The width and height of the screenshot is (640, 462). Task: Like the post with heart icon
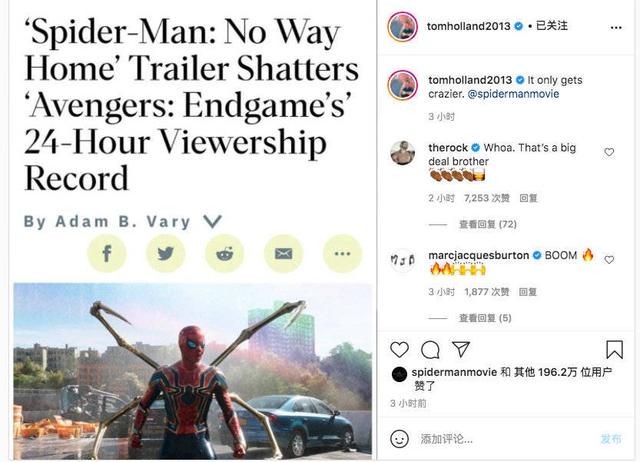pos(399,350)
